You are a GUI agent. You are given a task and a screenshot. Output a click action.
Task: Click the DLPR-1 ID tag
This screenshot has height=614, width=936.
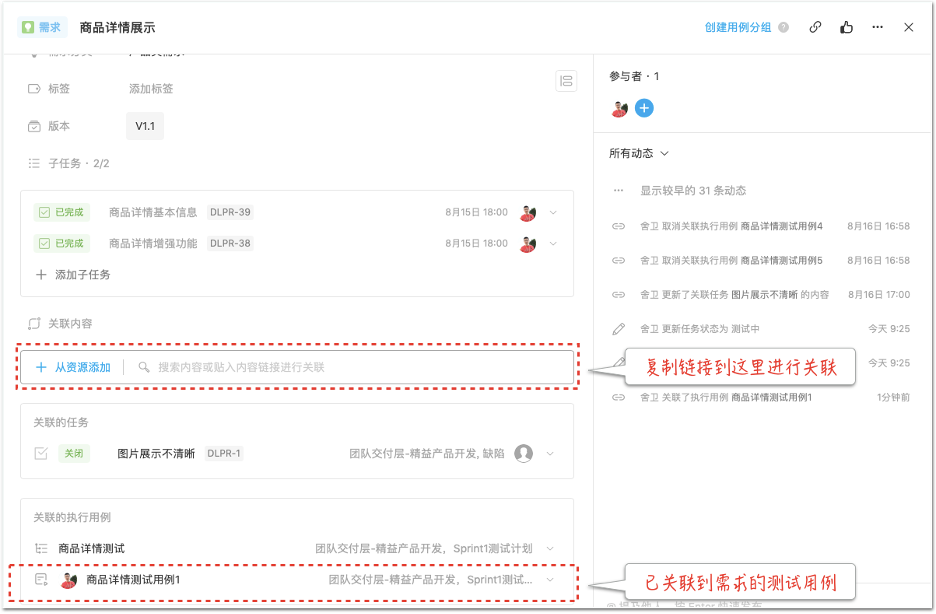coord(224,453)
